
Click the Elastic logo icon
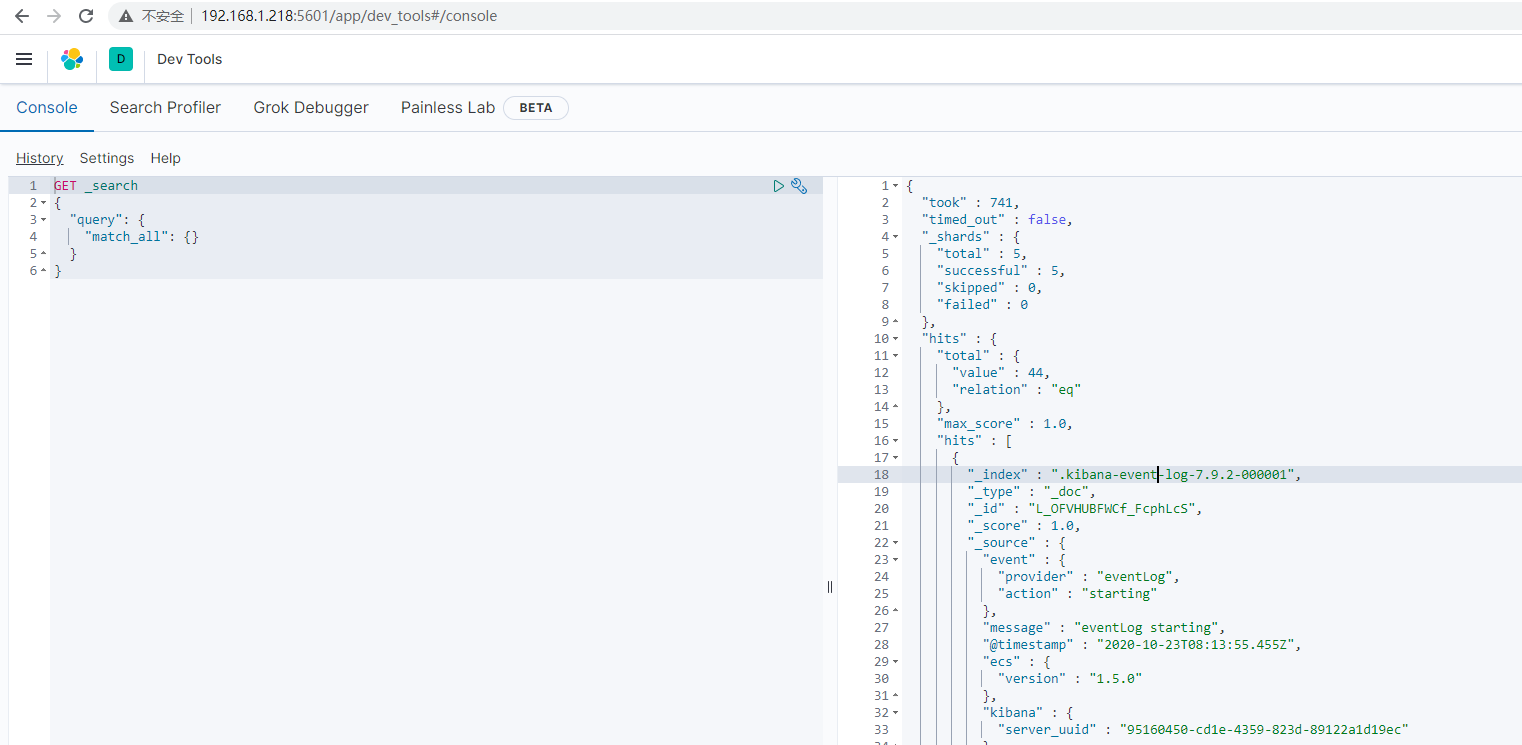tap(72, 59)
